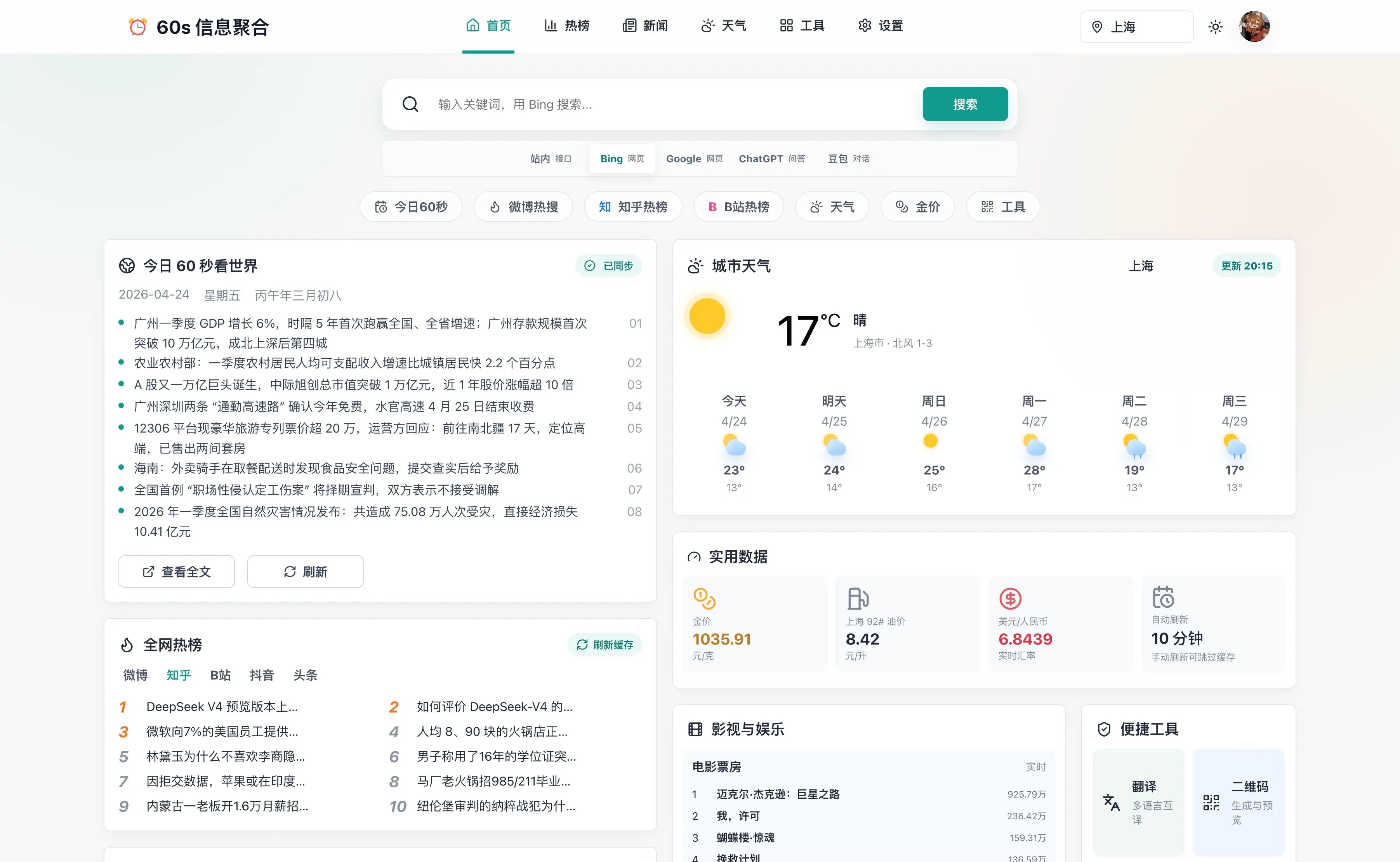Switch hot list to 头条 tab

pos(305,675)
